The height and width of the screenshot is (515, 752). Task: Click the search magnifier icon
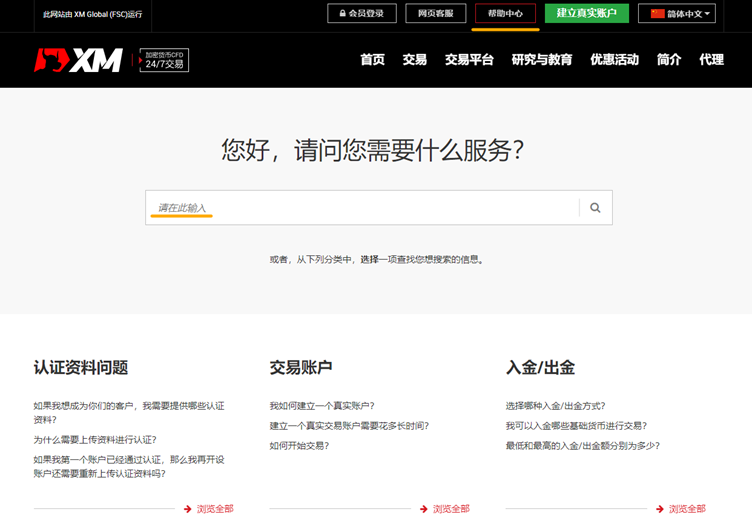pos(595,208)
